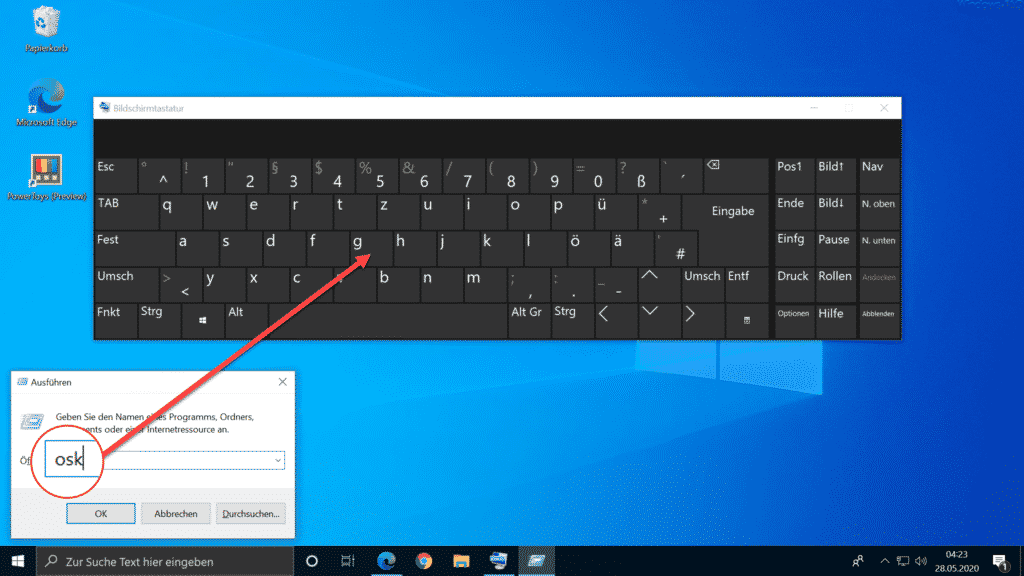Click the Pause key

pyautogui.click(x=835, y=248)
